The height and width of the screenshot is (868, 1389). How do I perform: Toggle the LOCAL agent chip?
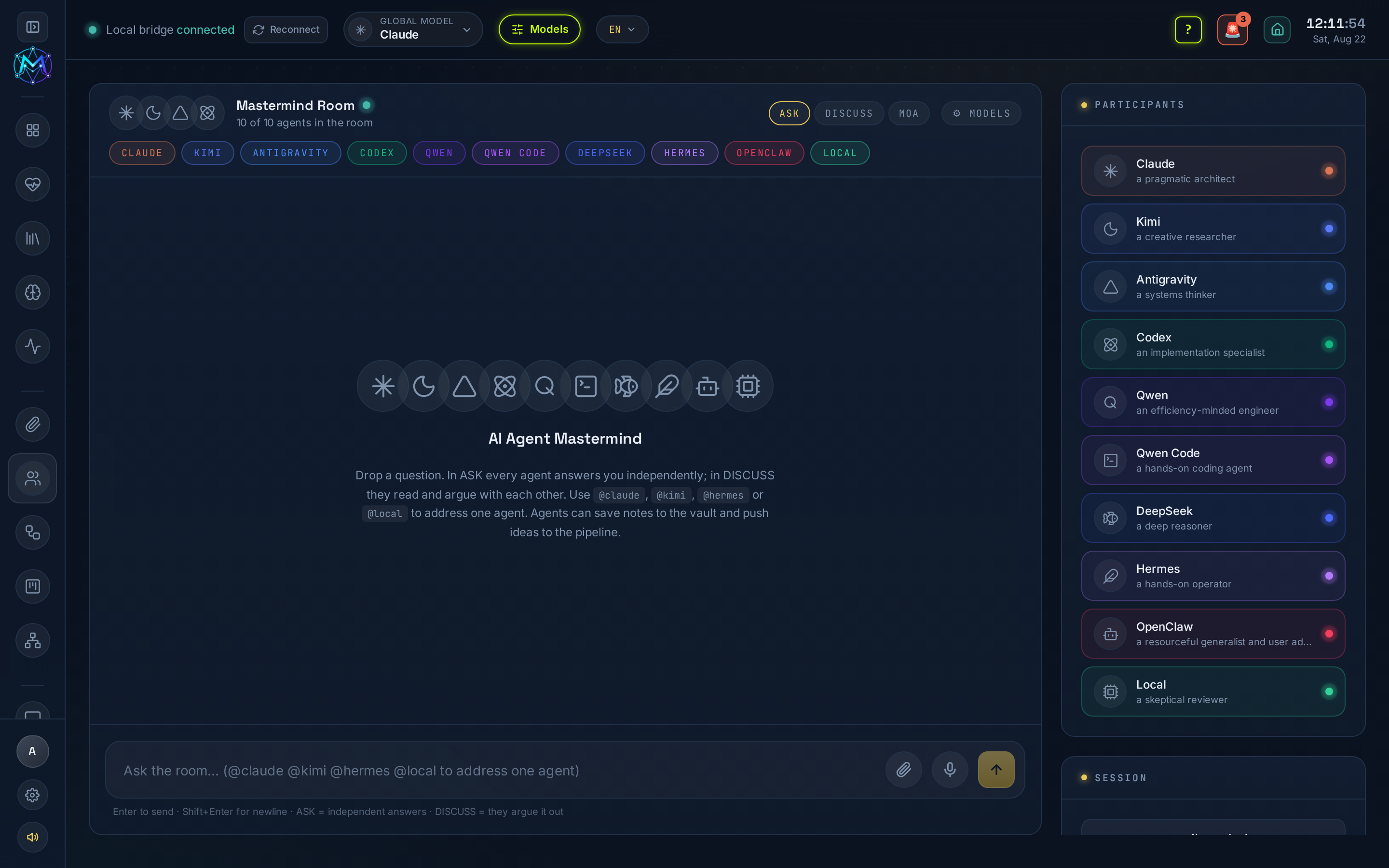pos(840,153)
